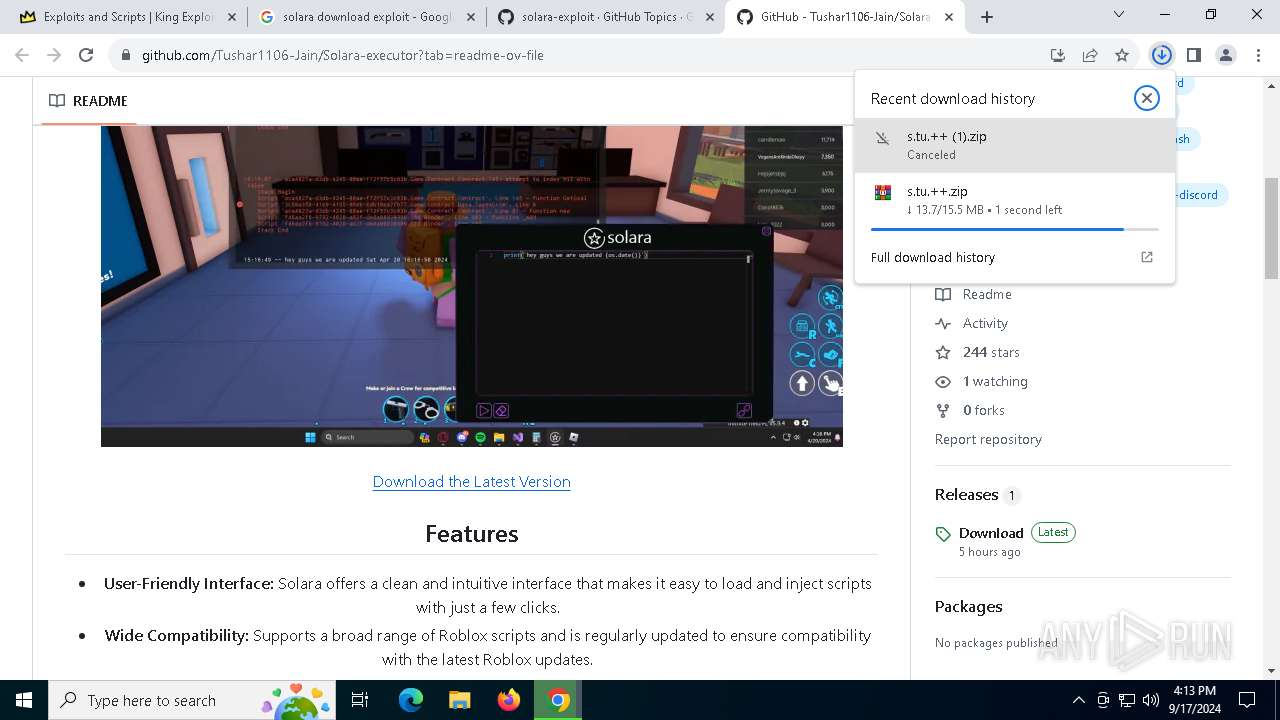Reload the current page
The height and width of the screenshot is (720, 1280).
(86, 55)
